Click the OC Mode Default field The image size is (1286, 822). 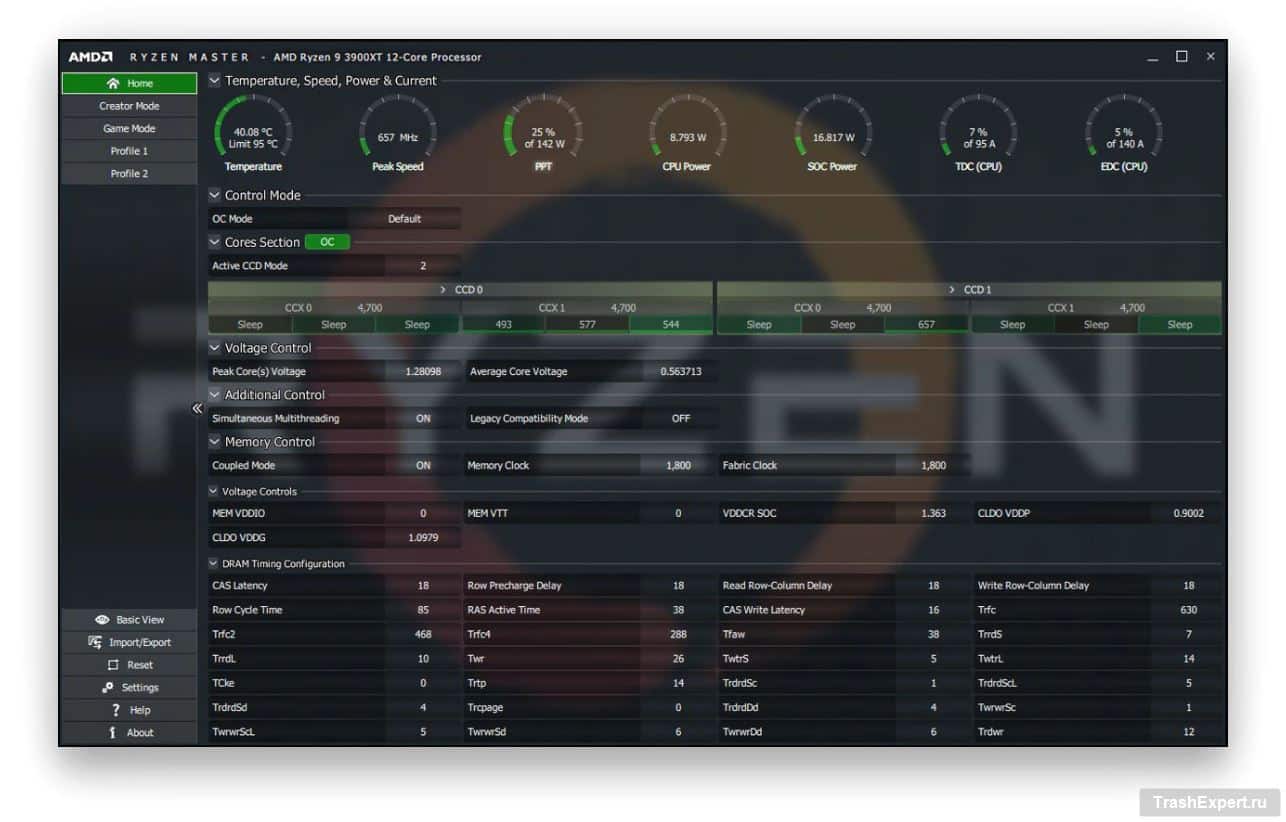[x=404, y=219]
